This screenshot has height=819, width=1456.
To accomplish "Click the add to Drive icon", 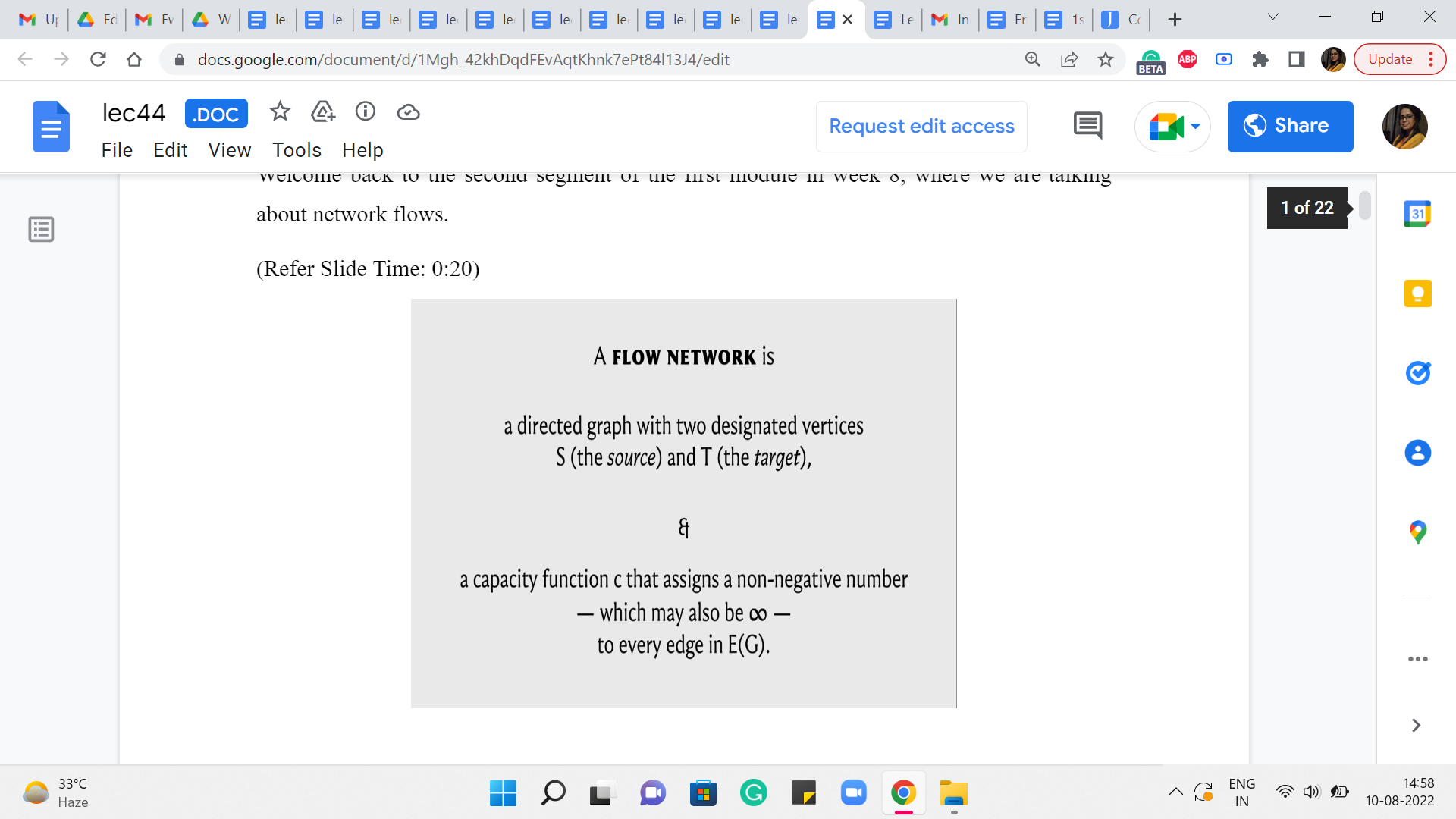I will pyautogui.click(x=323, y=112).
